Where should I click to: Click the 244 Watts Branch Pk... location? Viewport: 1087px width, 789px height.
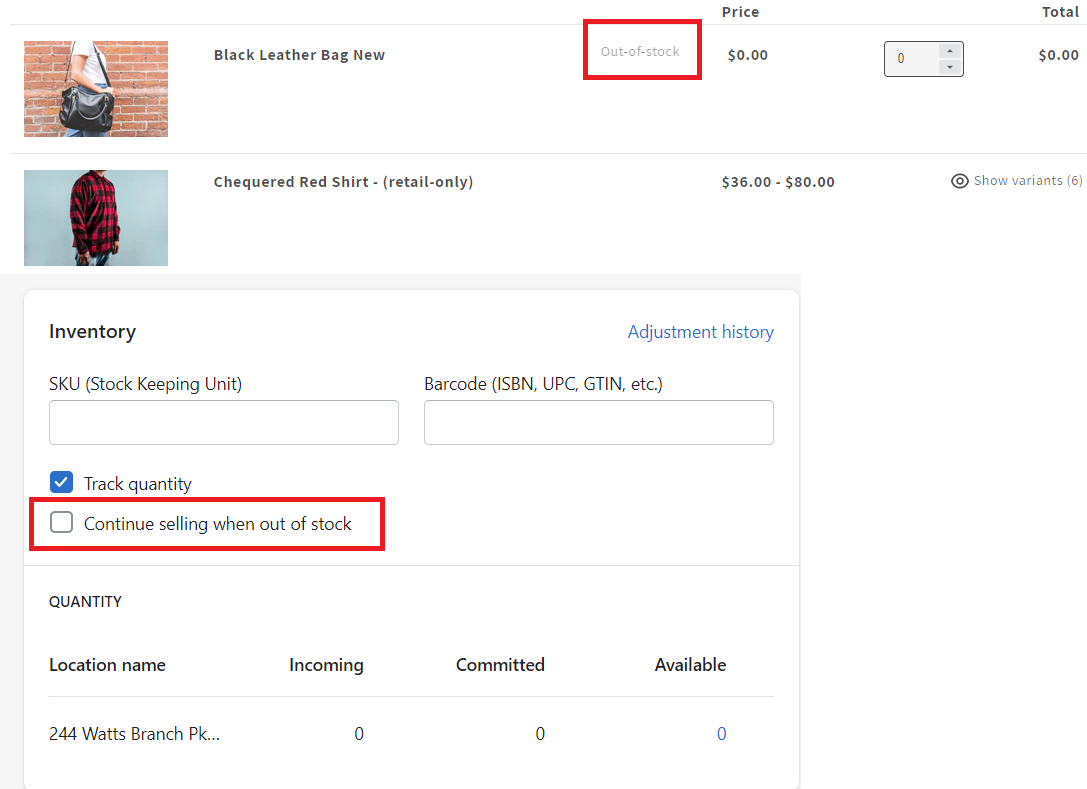(x=134, y=734)
